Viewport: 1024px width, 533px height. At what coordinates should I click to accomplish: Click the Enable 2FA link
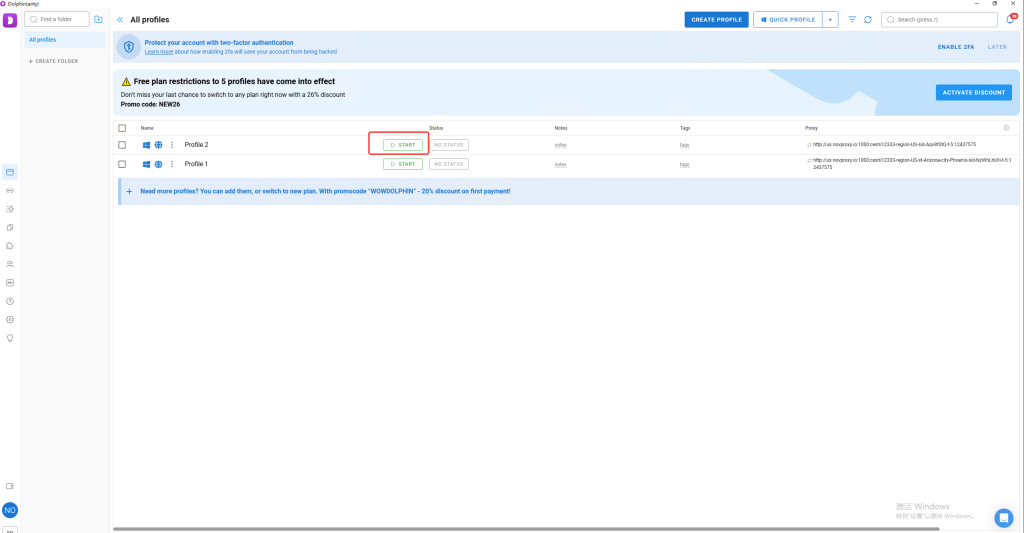(956, 47)
